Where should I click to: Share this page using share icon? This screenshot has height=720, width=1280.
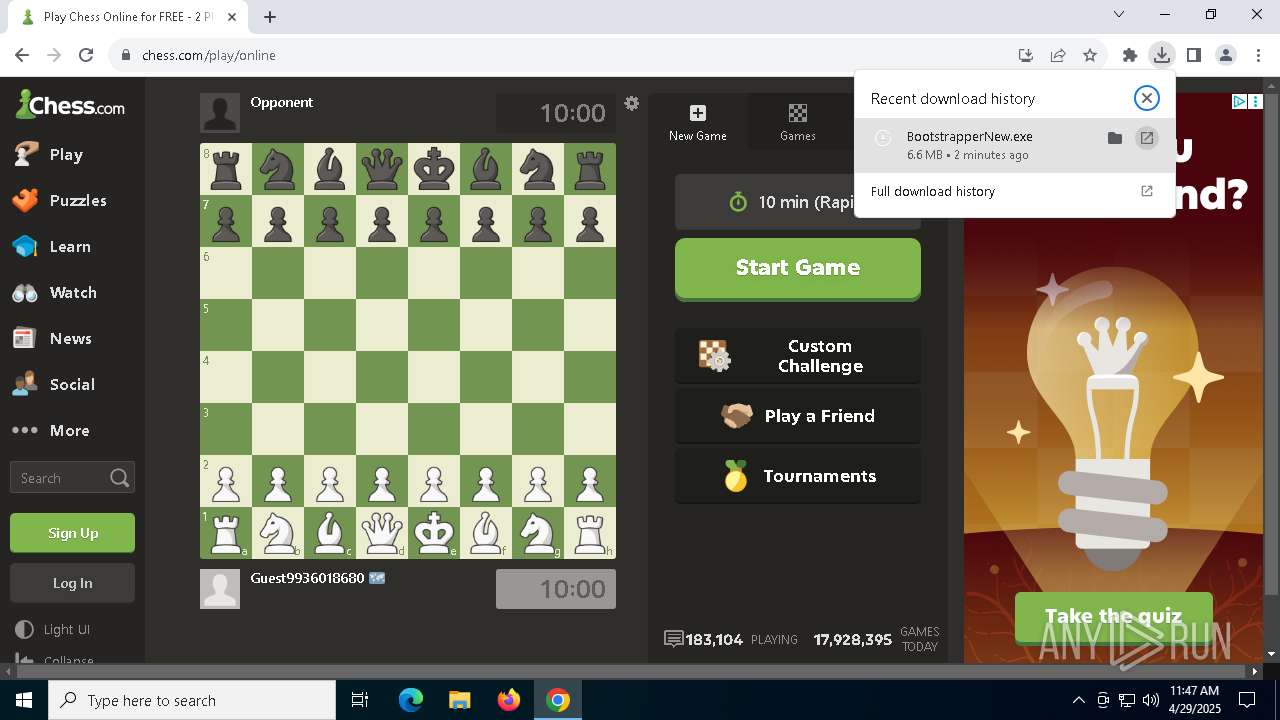tap(1058, 55)
